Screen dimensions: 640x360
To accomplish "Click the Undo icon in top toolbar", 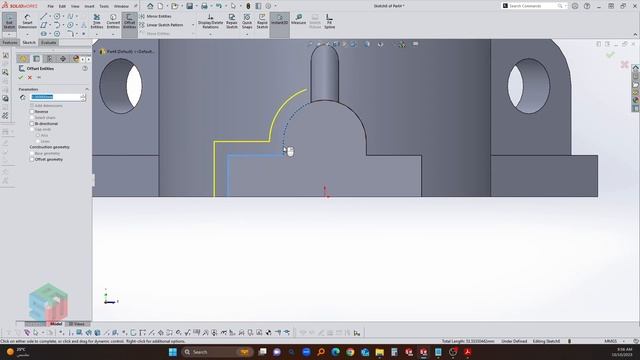I will click(x=219, y=6).
